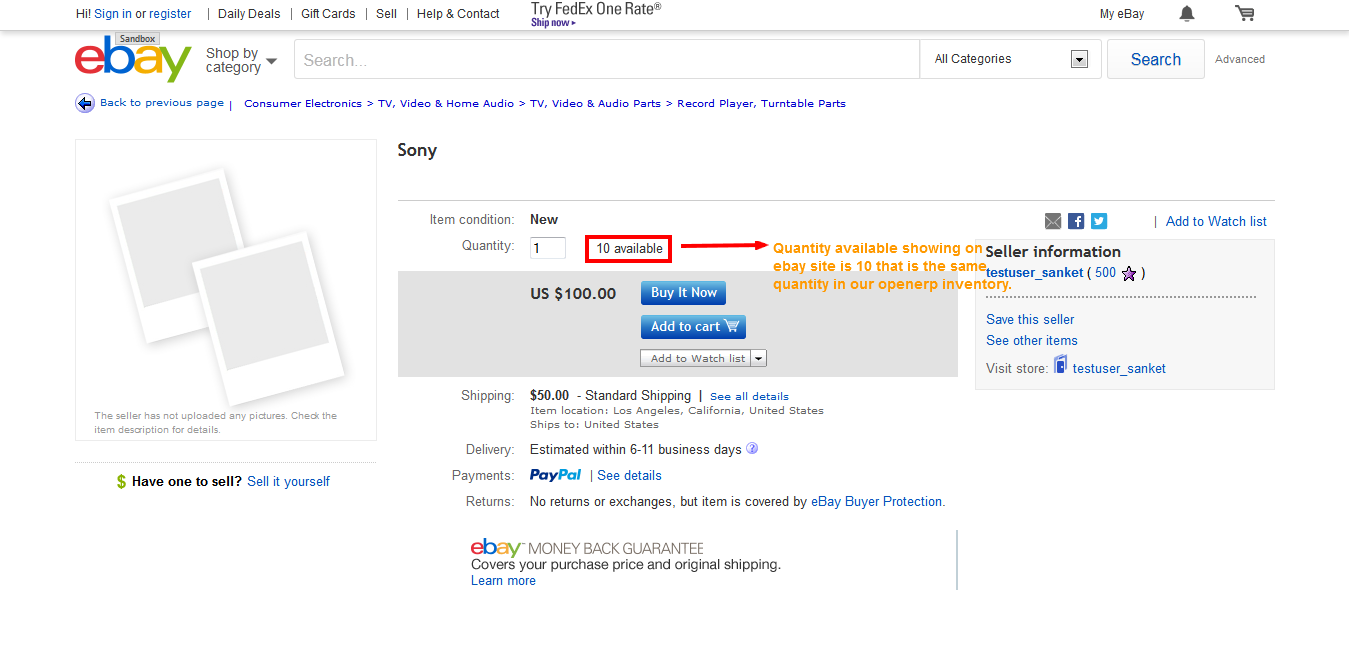Click the green dollar sign icon

pyautogui.click(x=122, y=482)
